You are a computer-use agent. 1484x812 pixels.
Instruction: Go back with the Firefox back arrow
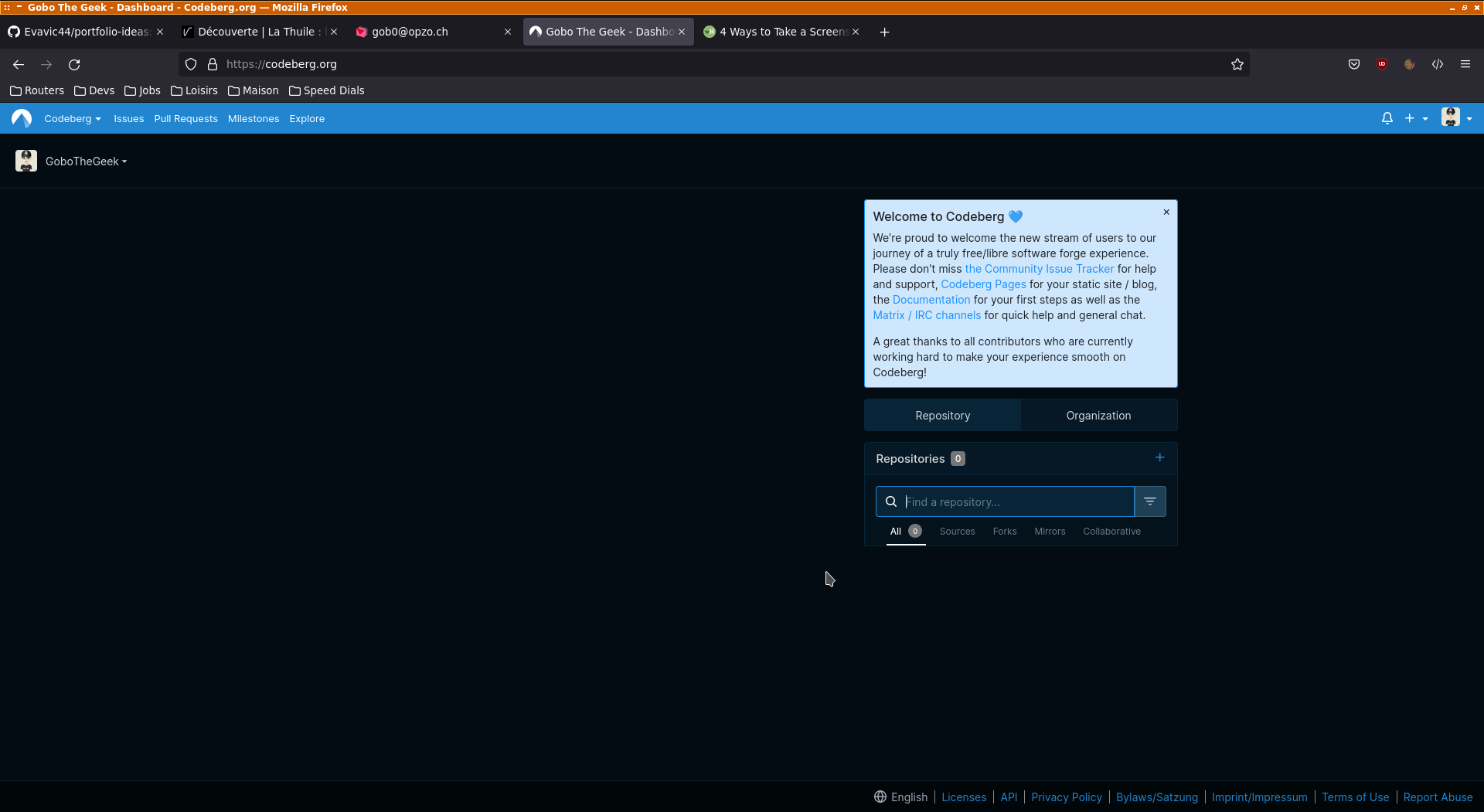tap(19, 65)
